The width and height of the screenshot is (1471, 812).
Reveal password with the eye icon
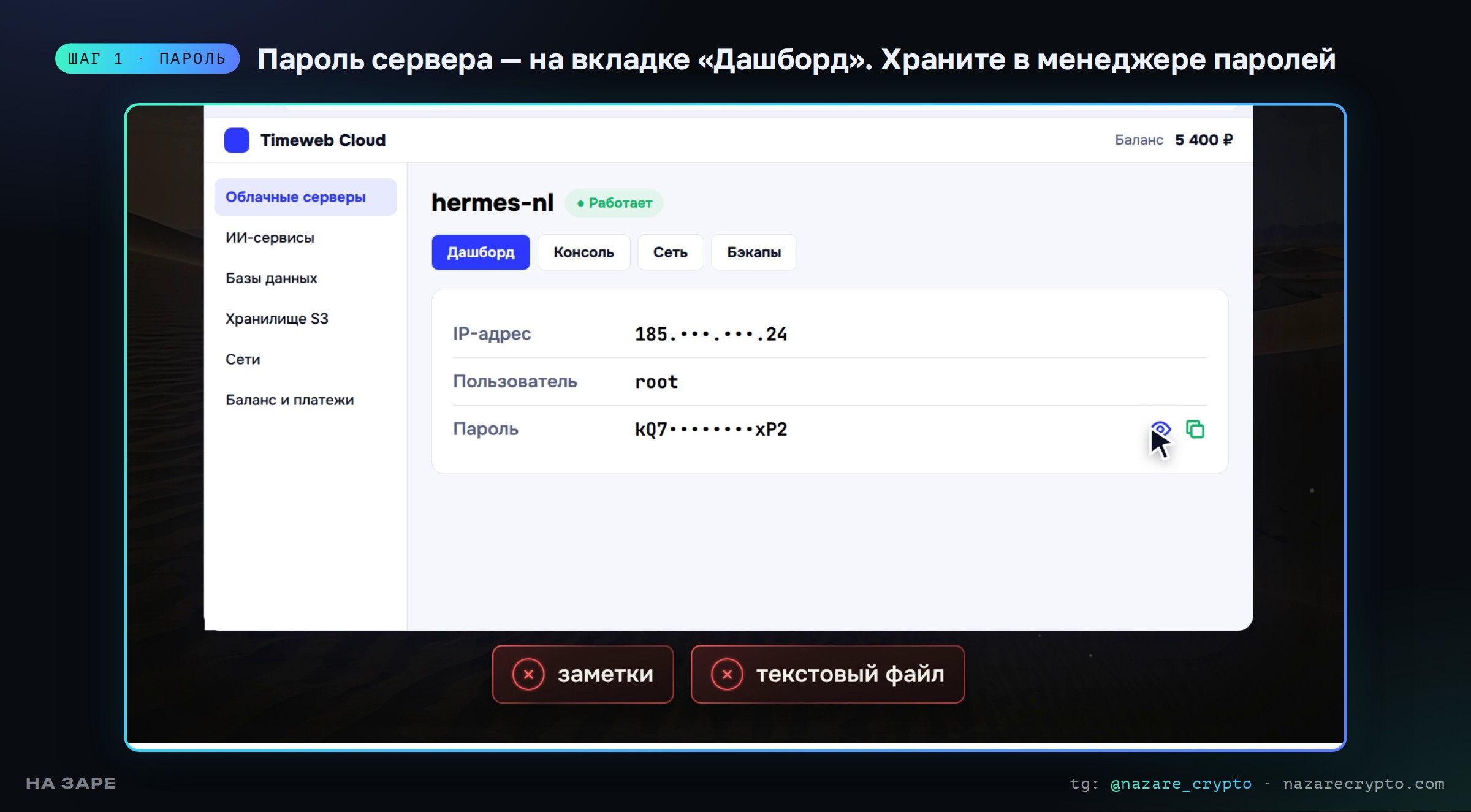click(1160, 429)
